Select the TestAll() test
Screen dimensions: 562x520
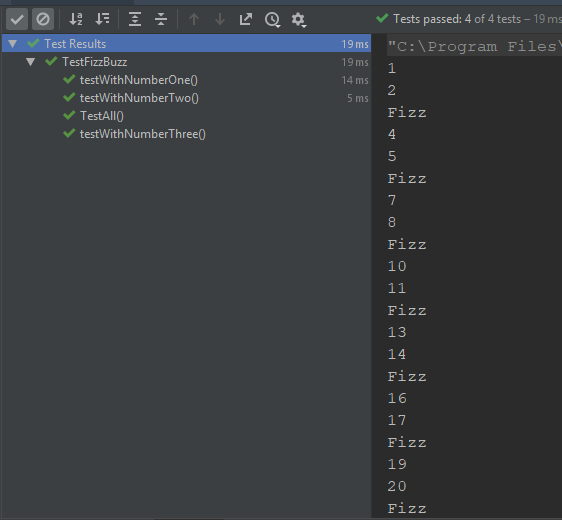tap(102, 116)
